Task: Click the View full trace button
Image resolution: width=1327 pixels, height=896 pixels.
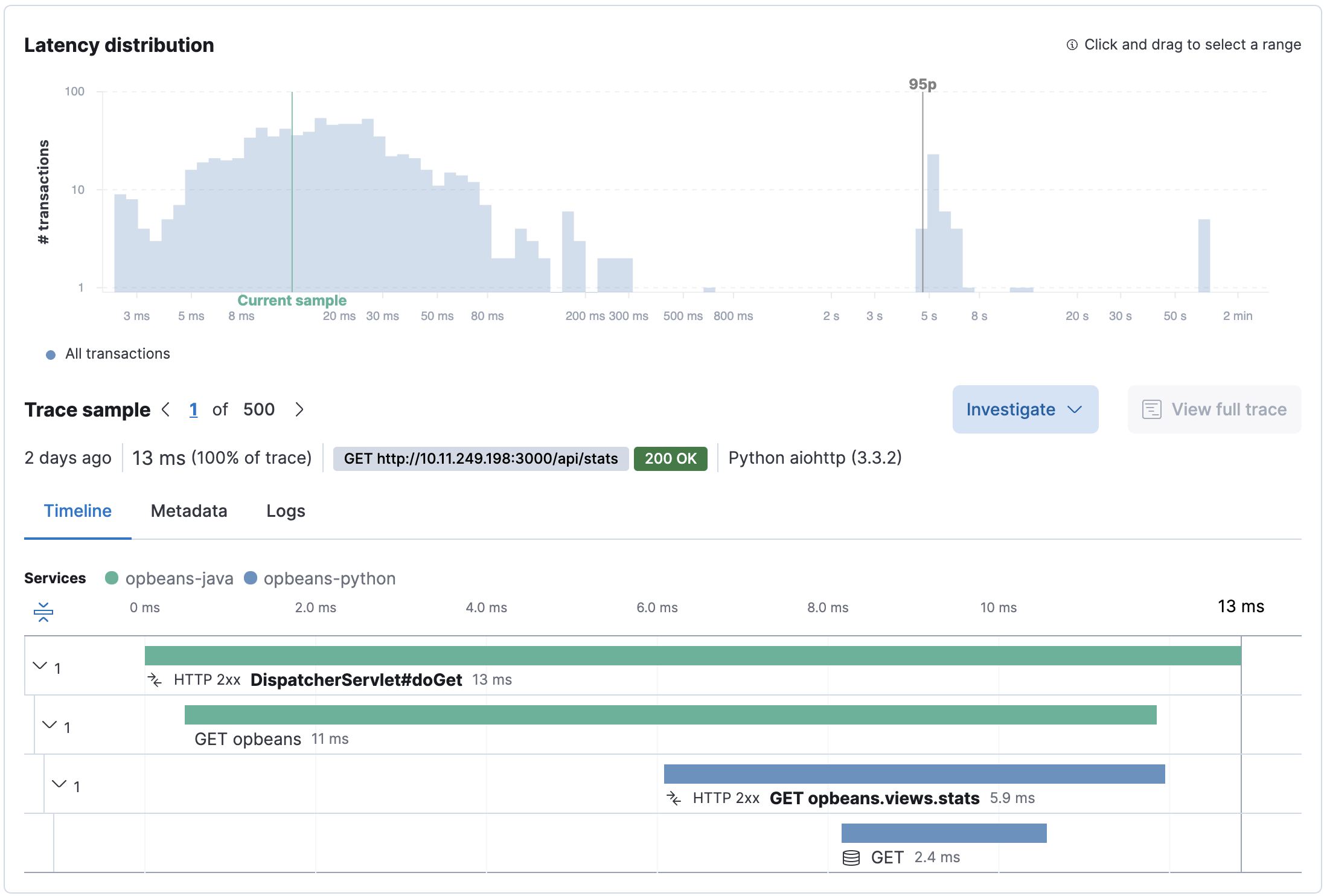Action: 1214,409
